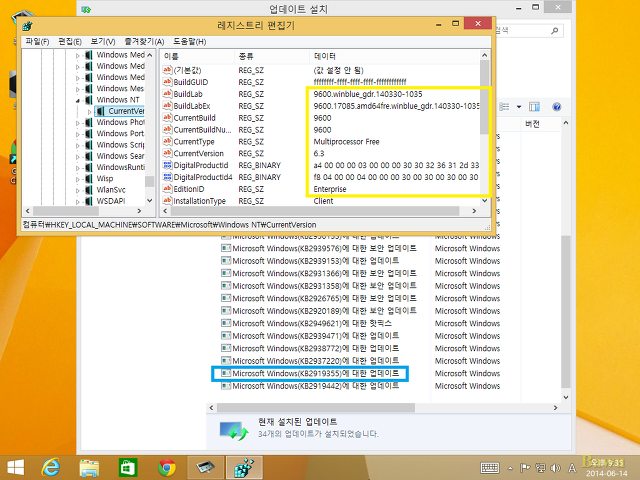Image resolution: width=640 pixels, height=480 pixels.
Task: Click the Action Center flag tray icon
Action: 525,468
